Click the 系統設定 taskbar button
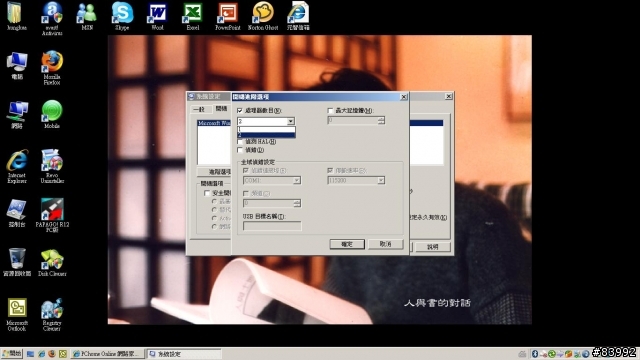This screenshot has width=640, height=360. pos(184,354)
